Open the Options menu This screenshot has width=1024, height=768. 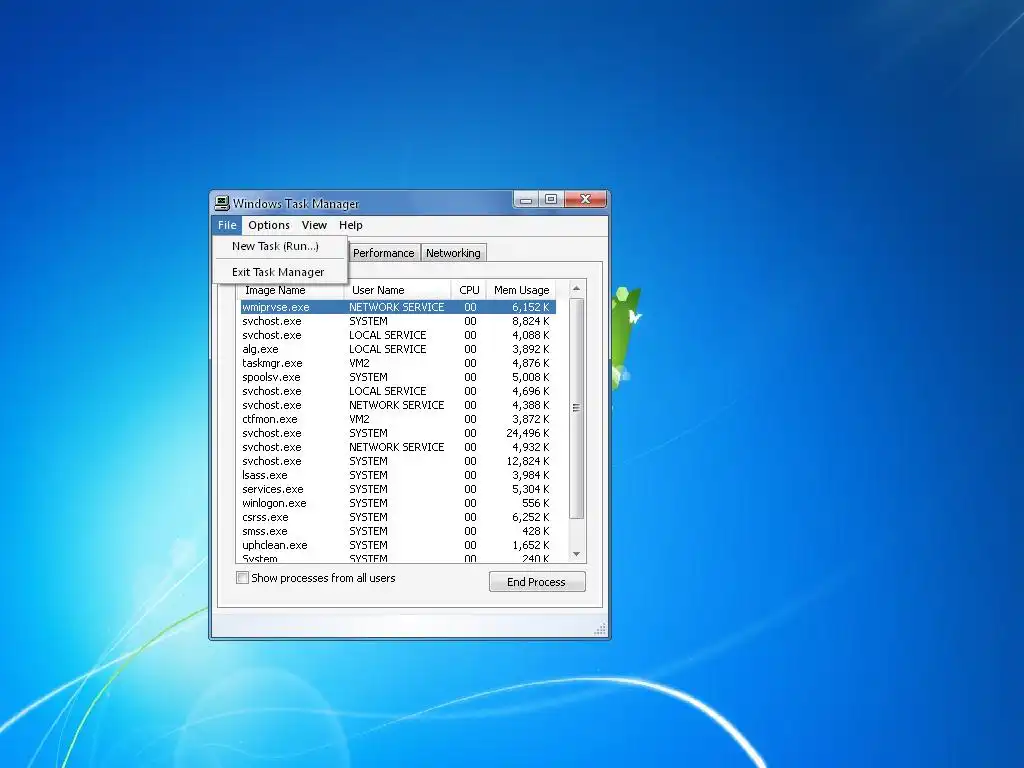click(x=269, y=225)
